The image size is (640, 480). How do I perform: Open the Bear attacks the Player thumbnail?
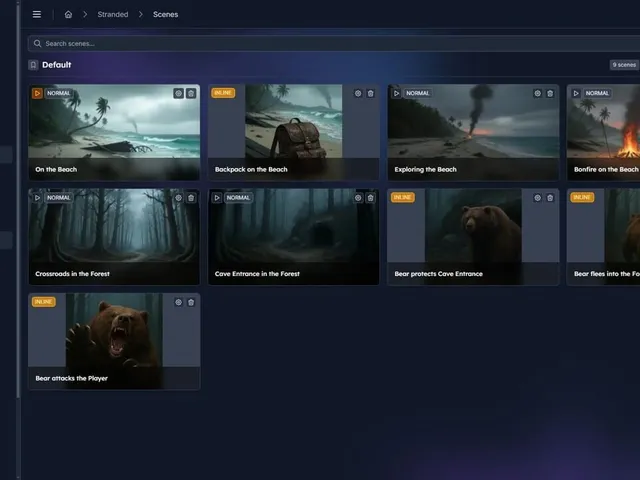(x=114, y=330)
